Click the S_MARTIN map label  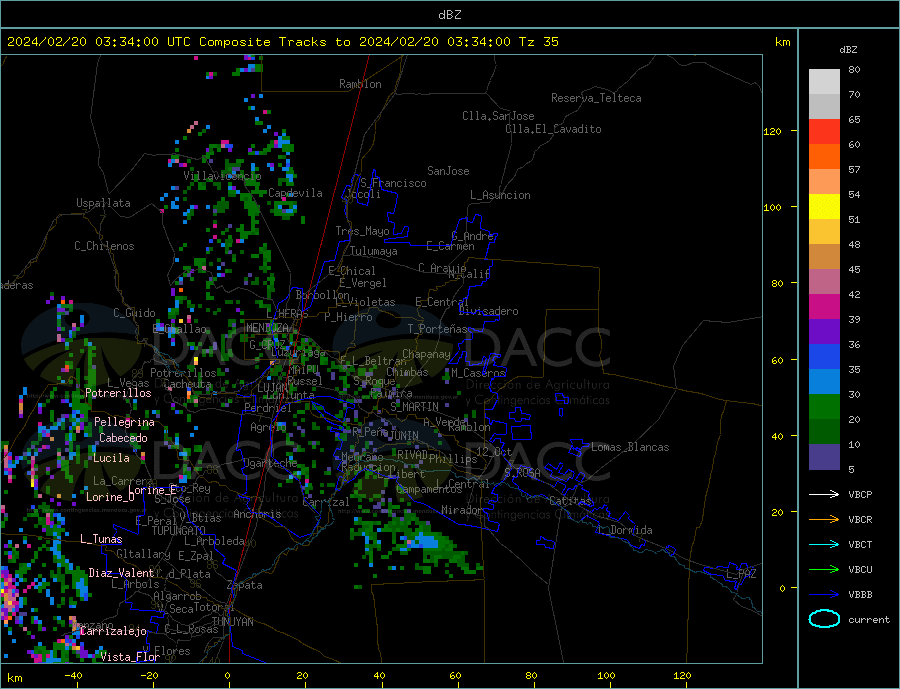click(414, 407)
